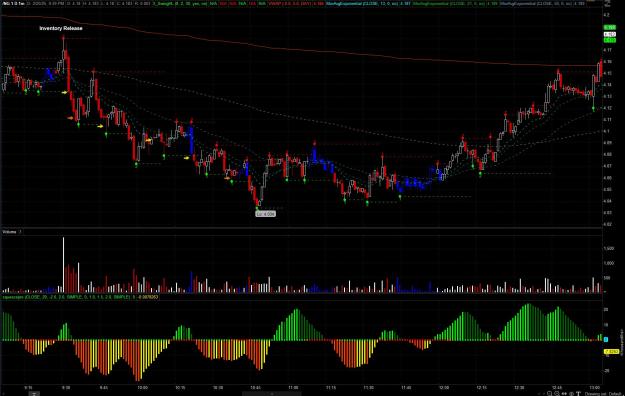Click the white price tag on price axis
The height and width of the screenshot is (396, 625).
pyautogui.click(x=609, y=34)
